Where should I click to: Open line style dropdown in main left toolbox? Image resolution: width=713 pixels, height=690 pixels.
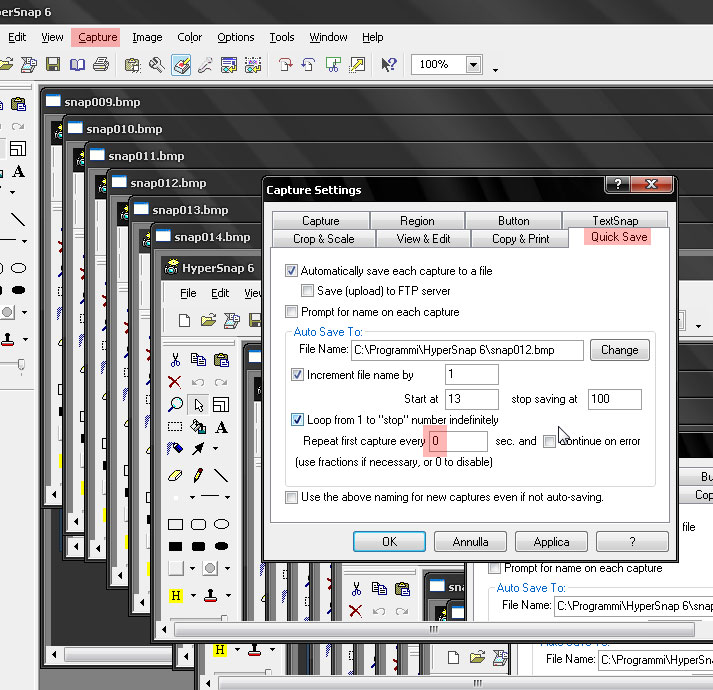[25, 241]
